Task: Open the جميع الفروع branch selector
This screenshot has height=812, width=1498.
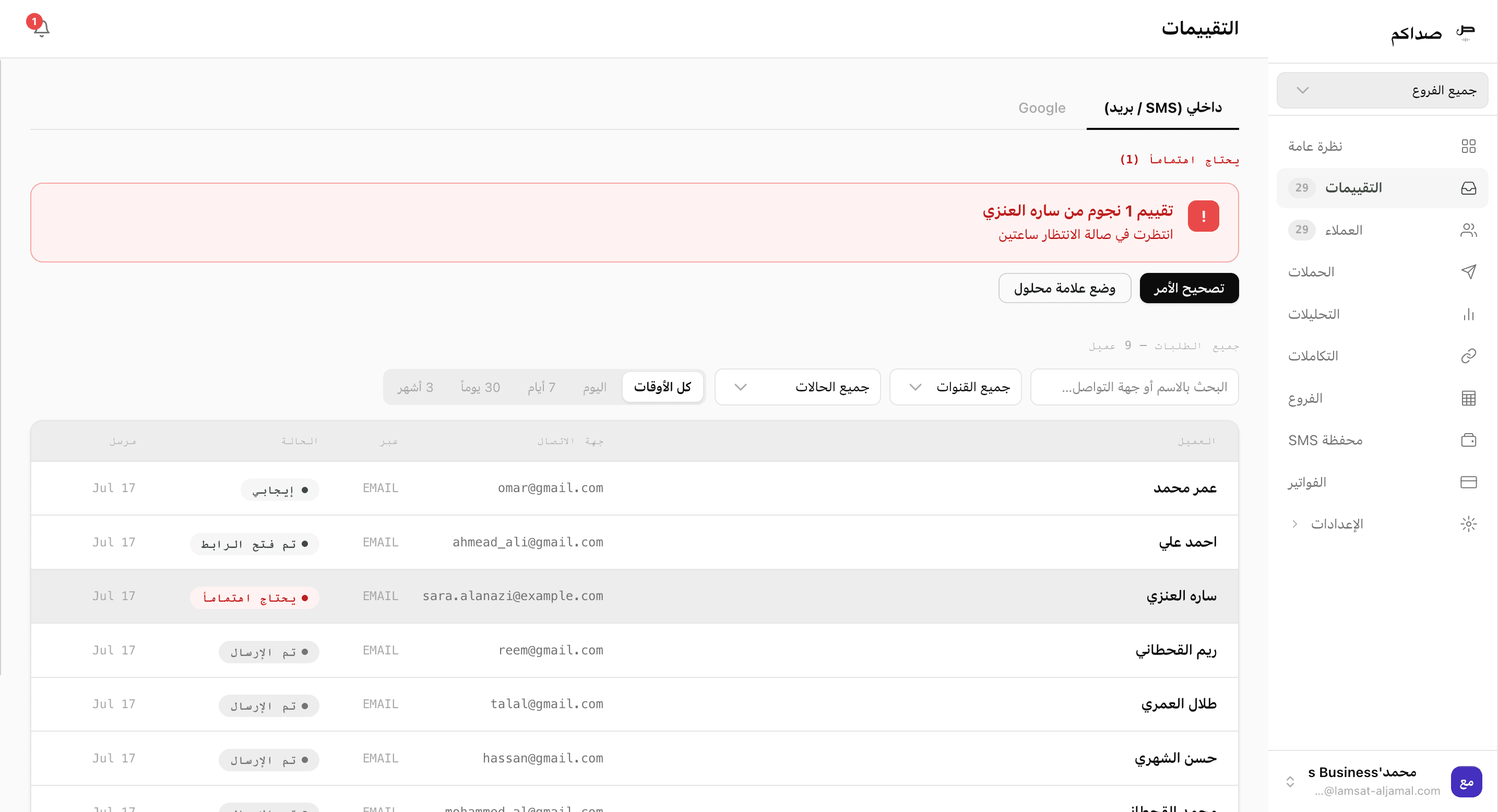Action: click(1382, 90)
